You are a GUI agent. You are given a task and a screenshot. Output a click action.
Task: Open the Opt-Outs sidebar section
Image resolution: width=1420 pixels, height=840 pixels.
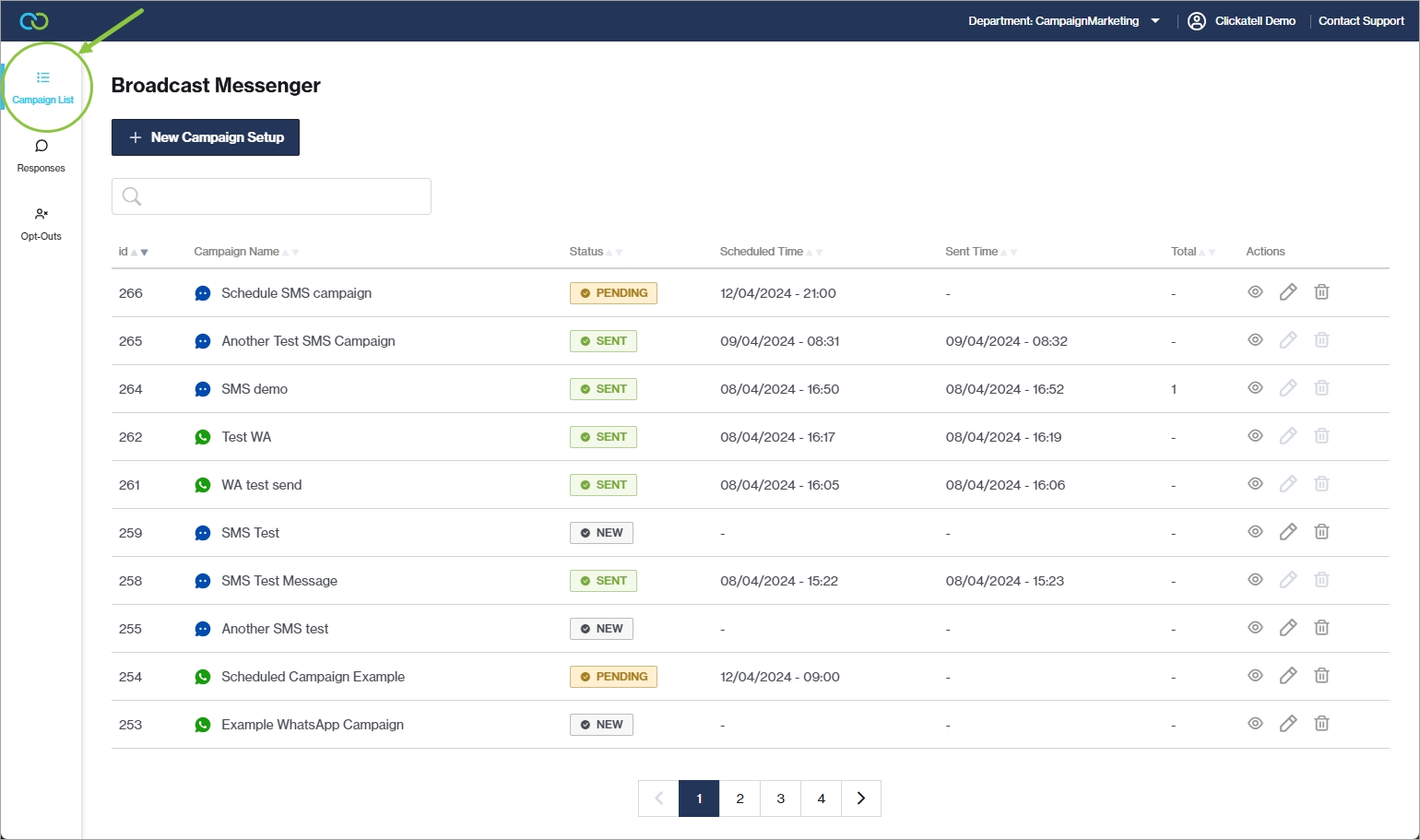click(41, 224)
